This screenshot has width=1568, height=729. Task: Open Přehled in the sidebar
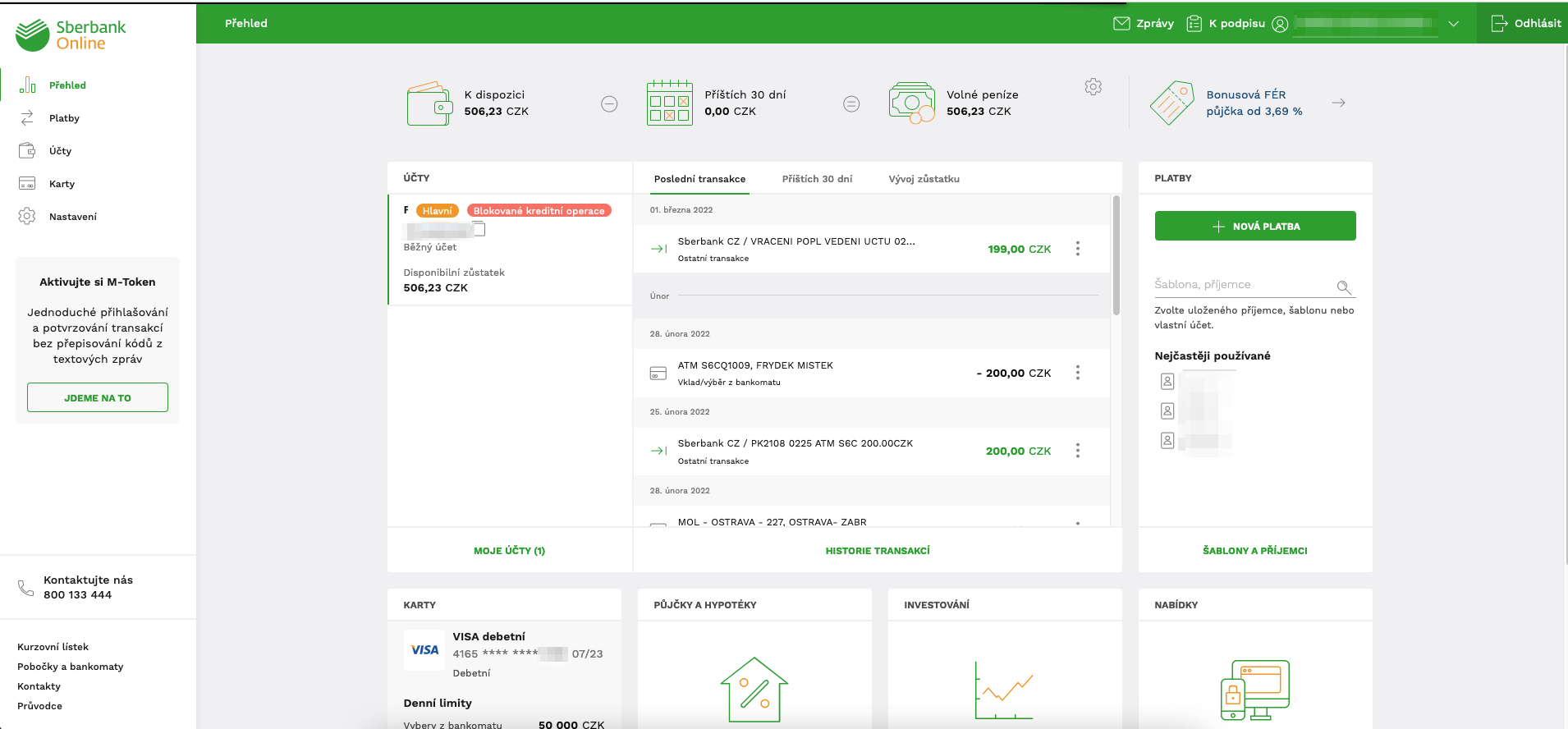(x=67, y=85)
